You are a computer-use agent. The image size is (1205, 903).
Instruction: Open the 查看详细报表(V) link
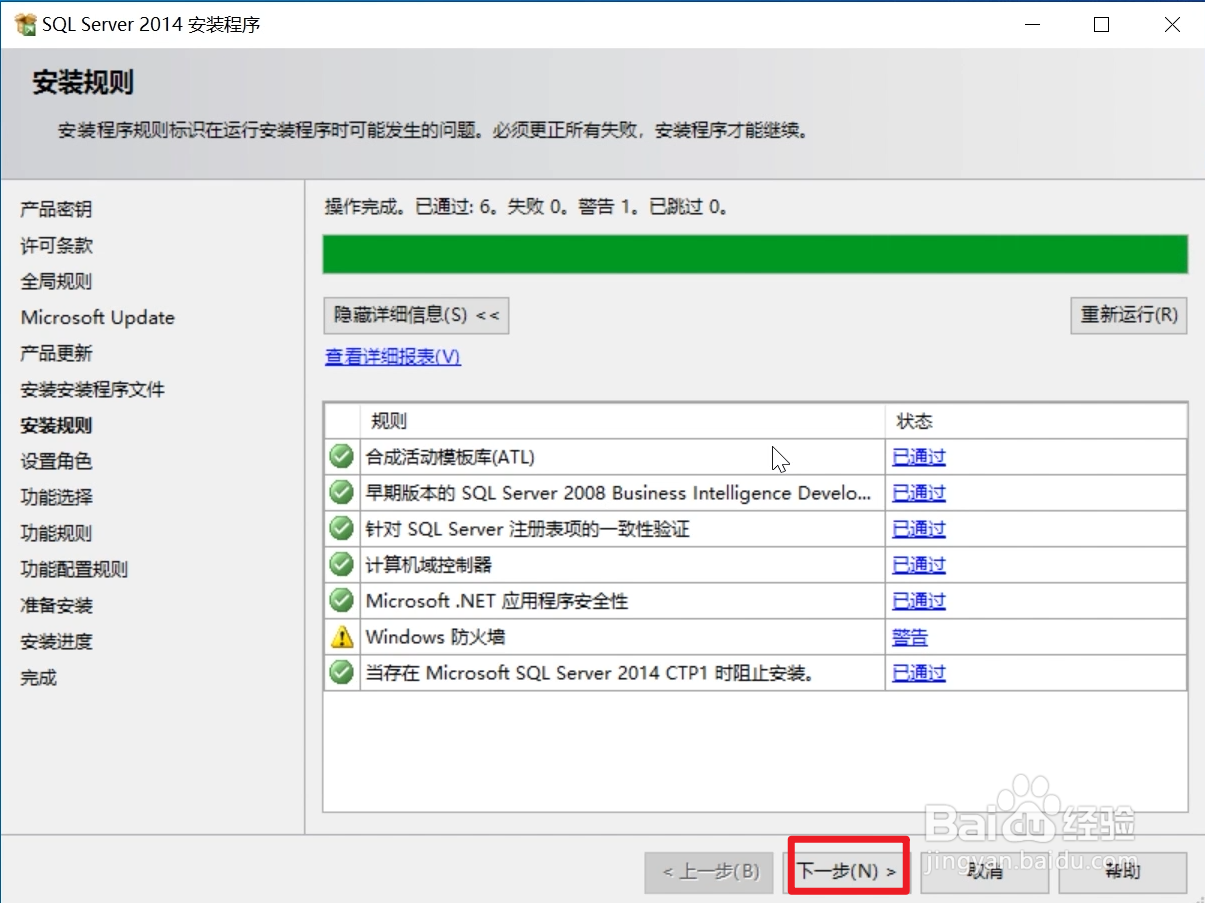[392, 357]
